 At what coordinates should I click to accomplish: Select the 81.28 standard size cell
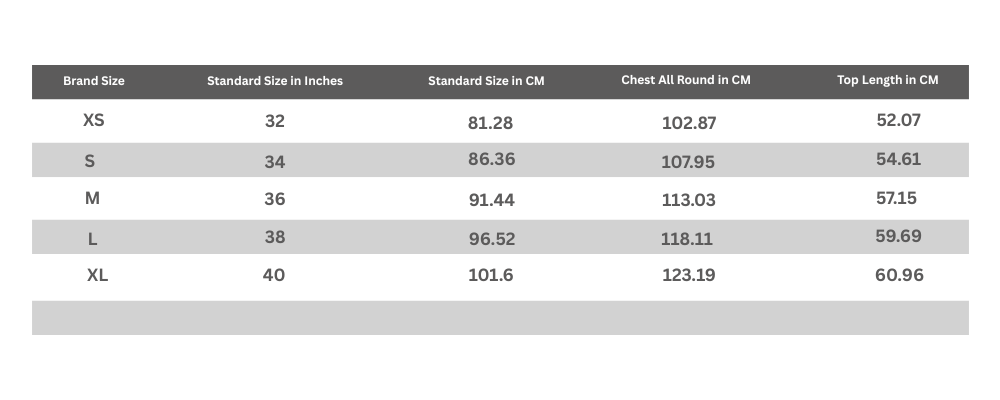tap(490, 124)
